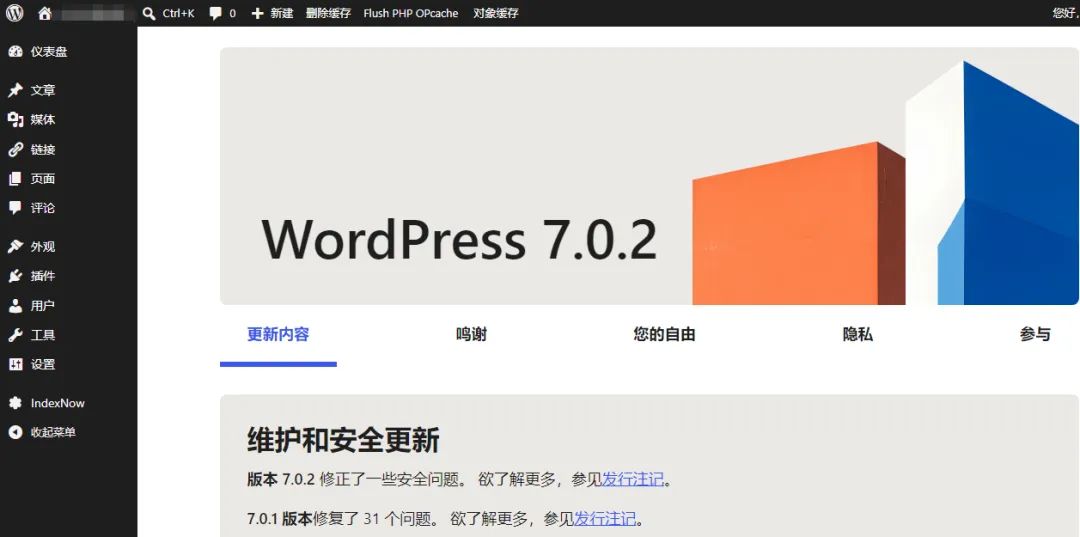Click the IndexNow gear icon
This screenshot has width=1080, height=537.
pos(15,403)
